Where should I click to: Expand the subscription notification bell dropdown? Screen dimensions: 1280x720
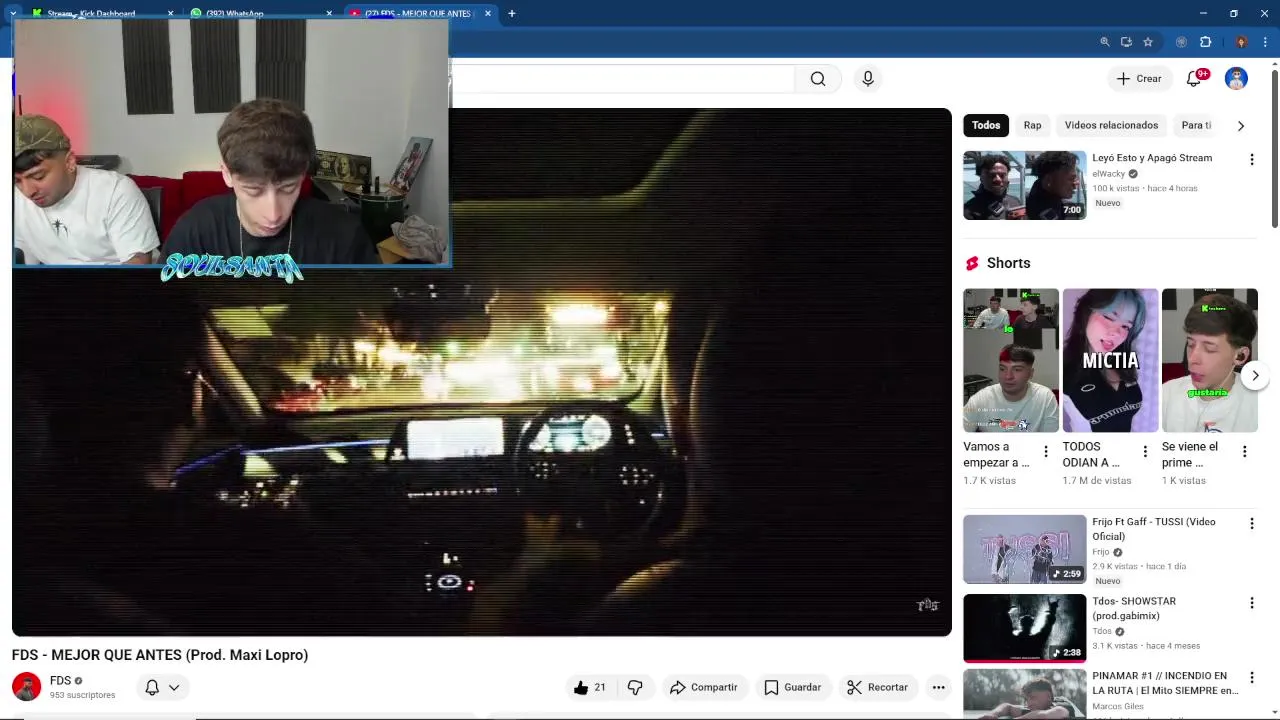point(162,687)
